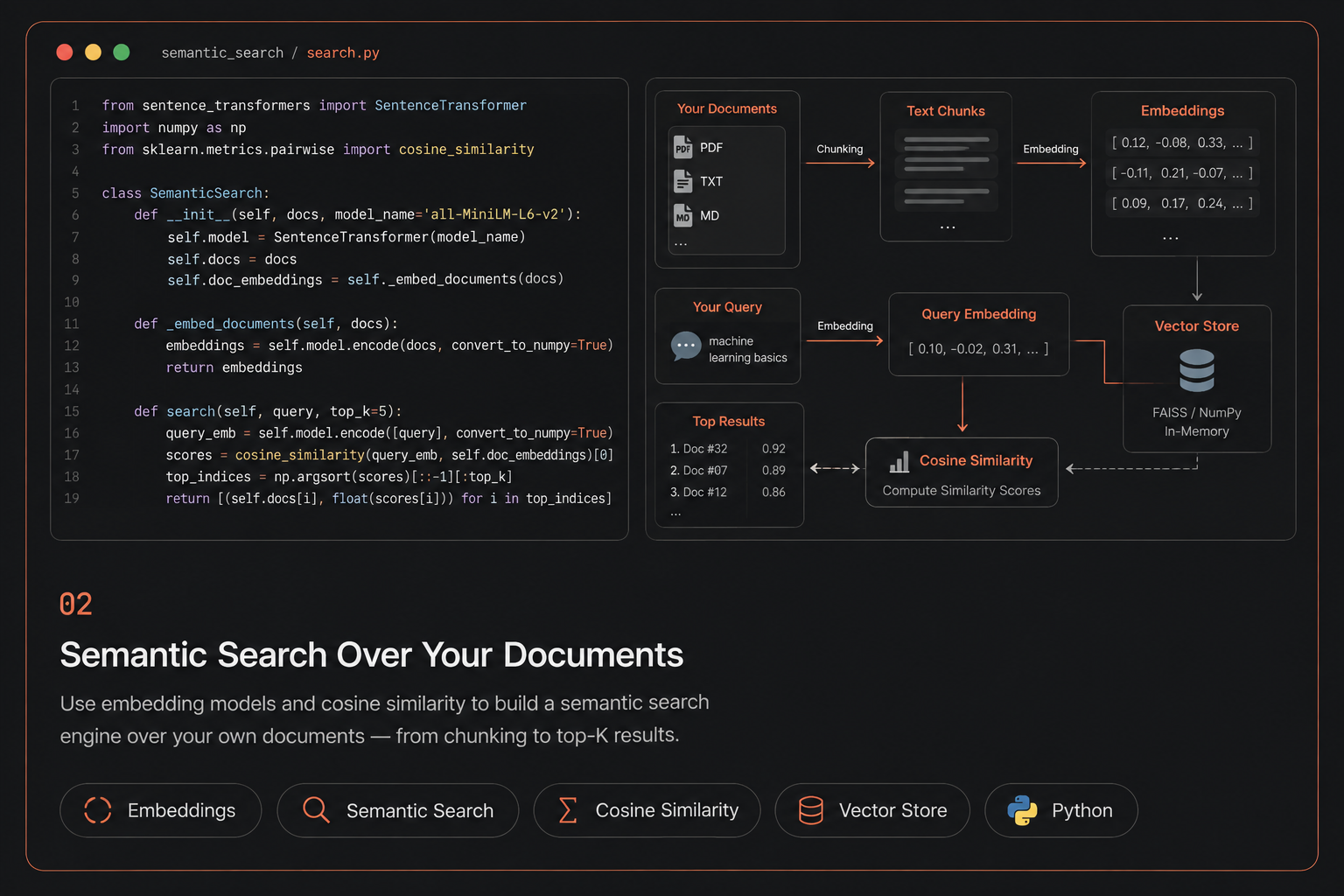Click the Your Documents panel title

pos(727,108)
